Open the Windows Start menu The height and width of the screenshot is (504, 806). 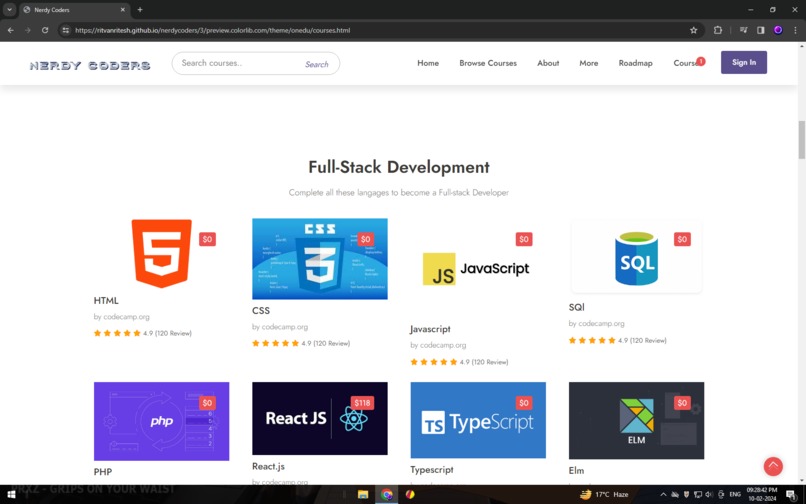11,495
